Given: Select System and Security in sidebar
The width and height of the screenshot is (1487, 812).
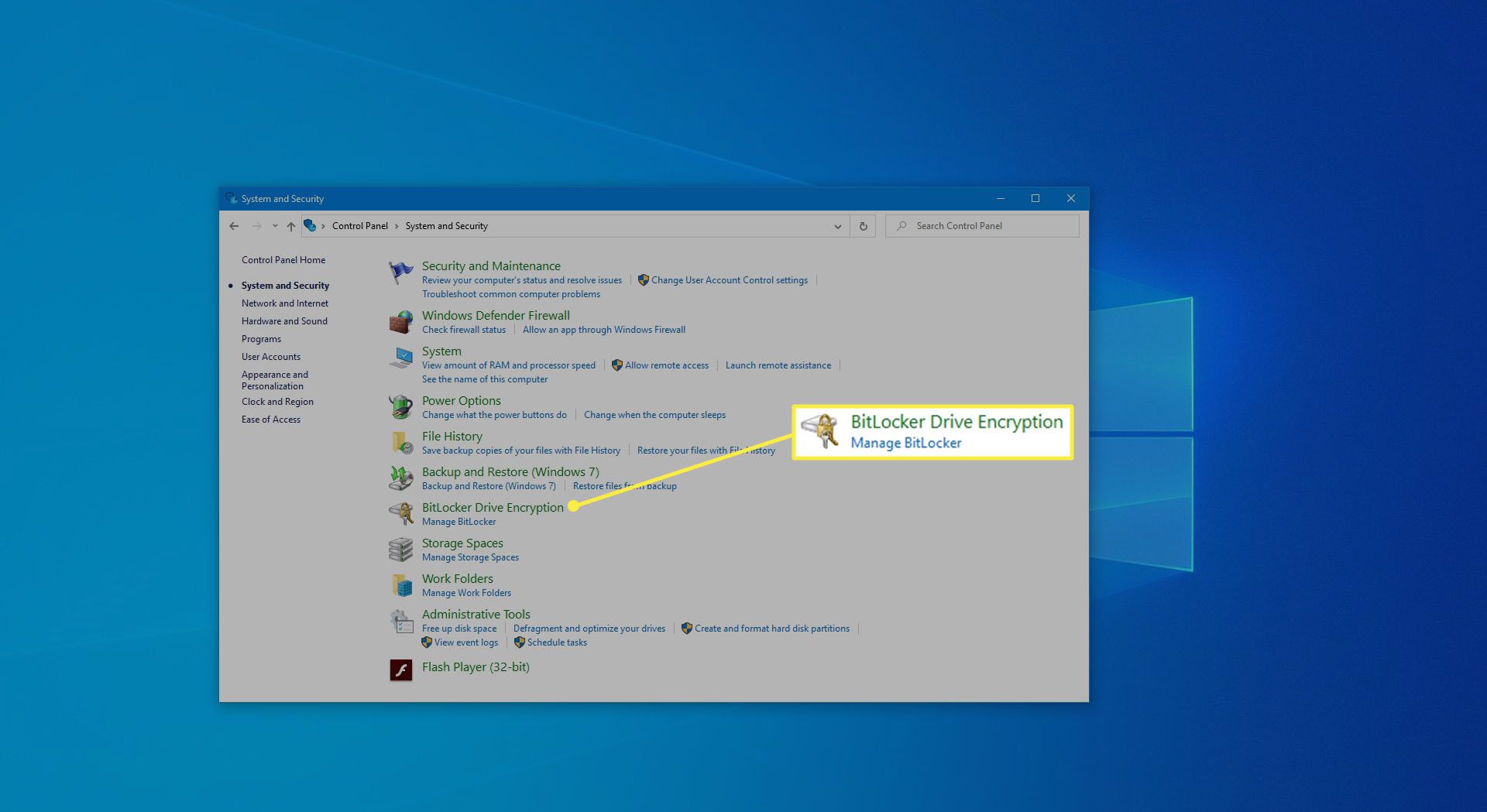Looking at the screenshot, I should tap(285, 286).
